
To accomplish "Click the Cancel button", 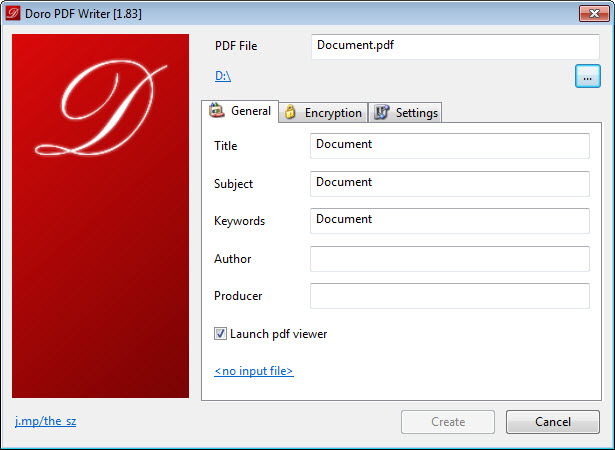I will point(553,422).
